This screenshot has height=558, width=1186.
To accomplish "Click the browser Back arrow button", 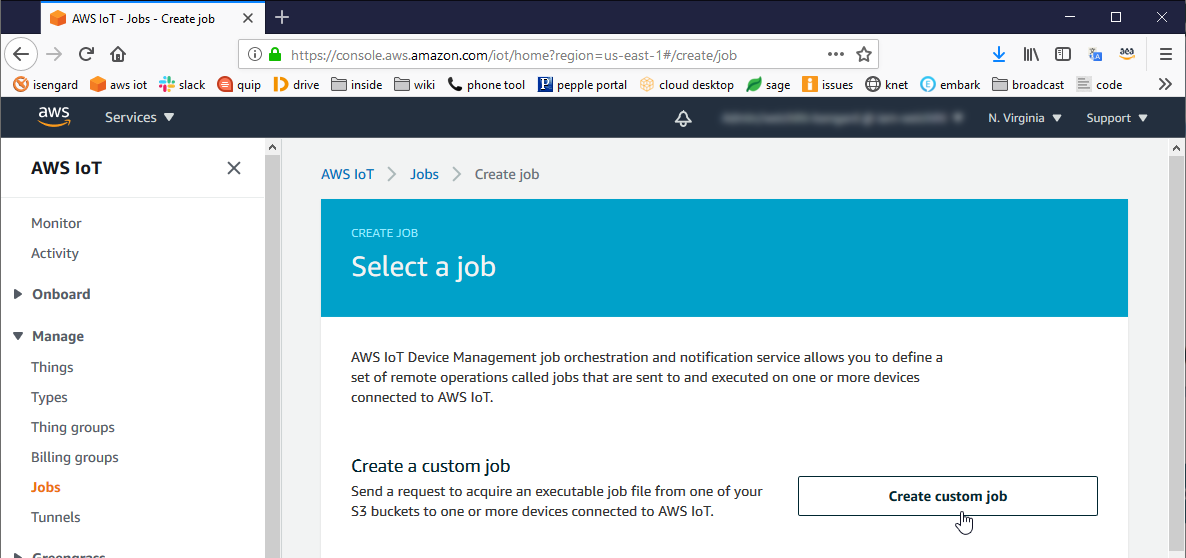I will click(21, 54).
